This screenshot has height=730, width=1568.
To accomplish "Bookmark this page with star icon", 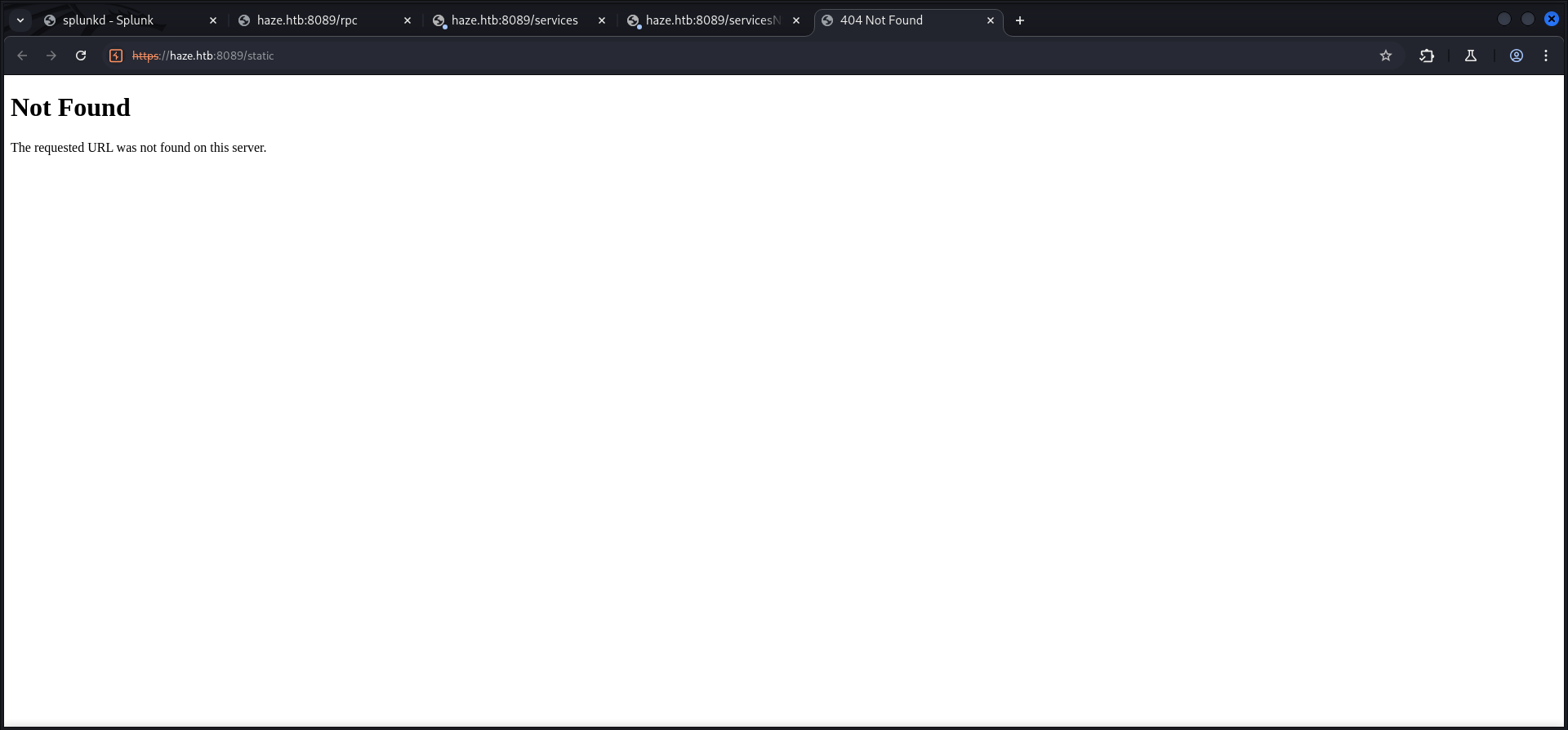I will (1386, 56).
